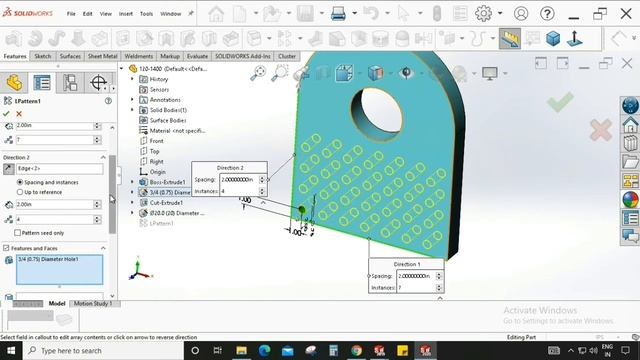Open the View Orientation dropdown arrow
The height and width of the screenshot is (360, 640).
(359, 74)
